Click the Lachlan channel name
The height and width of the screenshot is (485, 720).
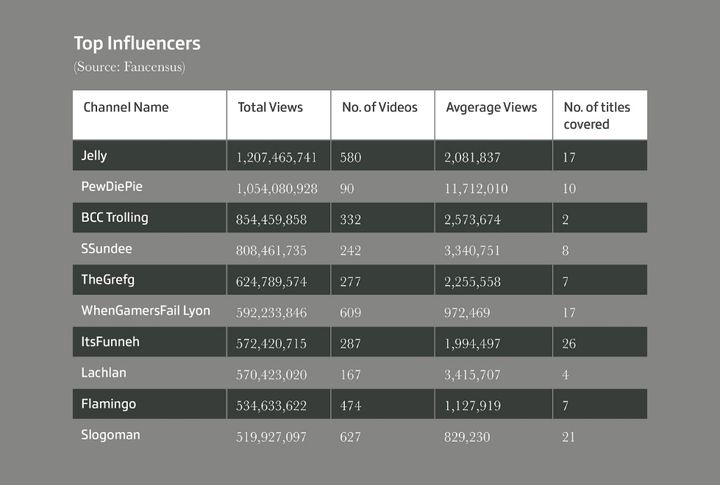(105, 373)
